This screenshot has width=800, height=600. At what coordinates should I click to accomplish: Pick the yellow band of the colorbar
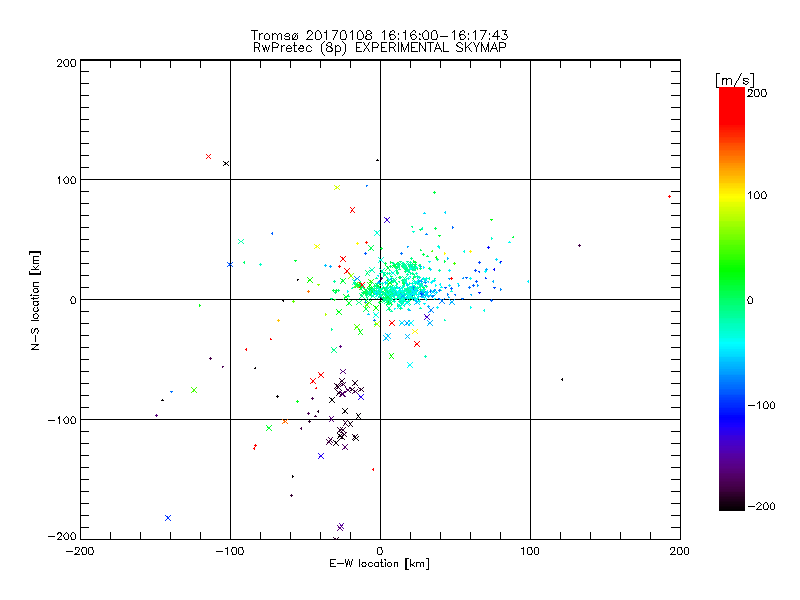[x=732, y=196]
